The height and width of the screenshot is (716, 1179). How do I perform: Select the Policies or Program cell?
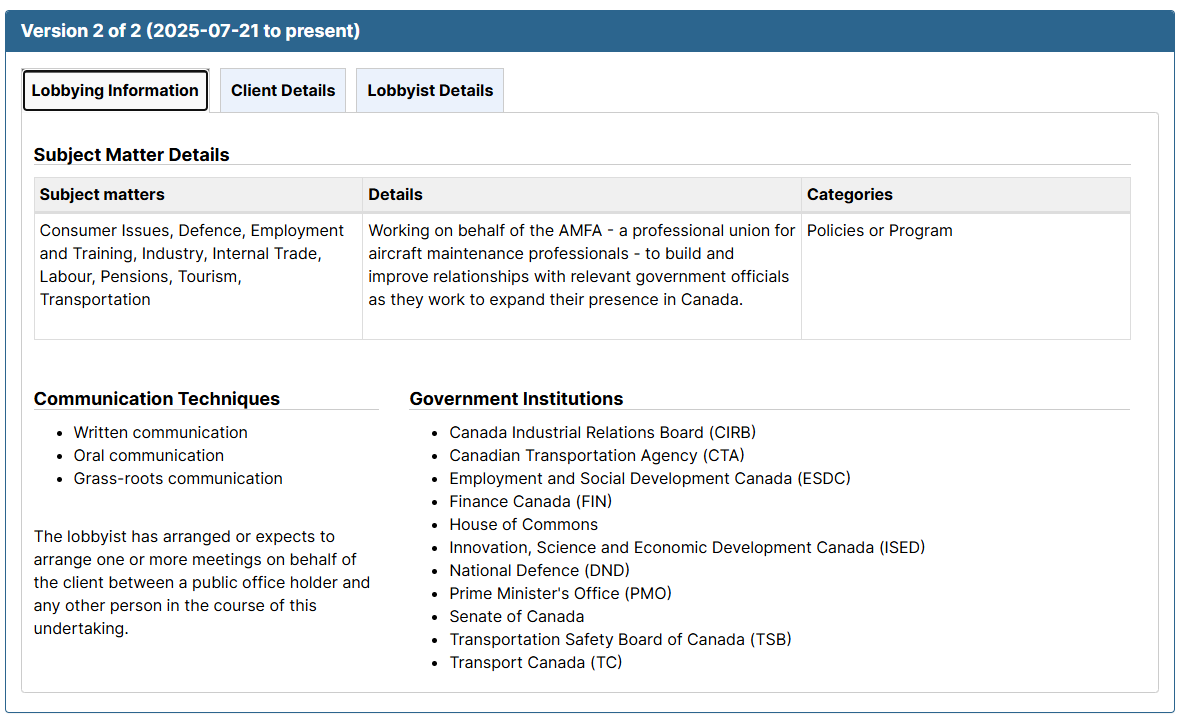pos(965,276)
